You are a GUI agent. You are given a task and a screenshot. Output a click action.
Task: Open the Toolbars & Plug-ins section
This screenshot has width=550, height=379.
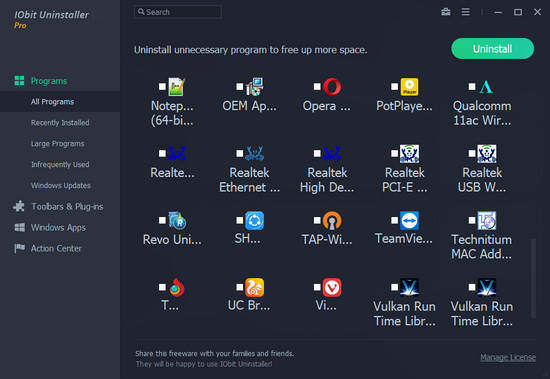coord(67,207)
